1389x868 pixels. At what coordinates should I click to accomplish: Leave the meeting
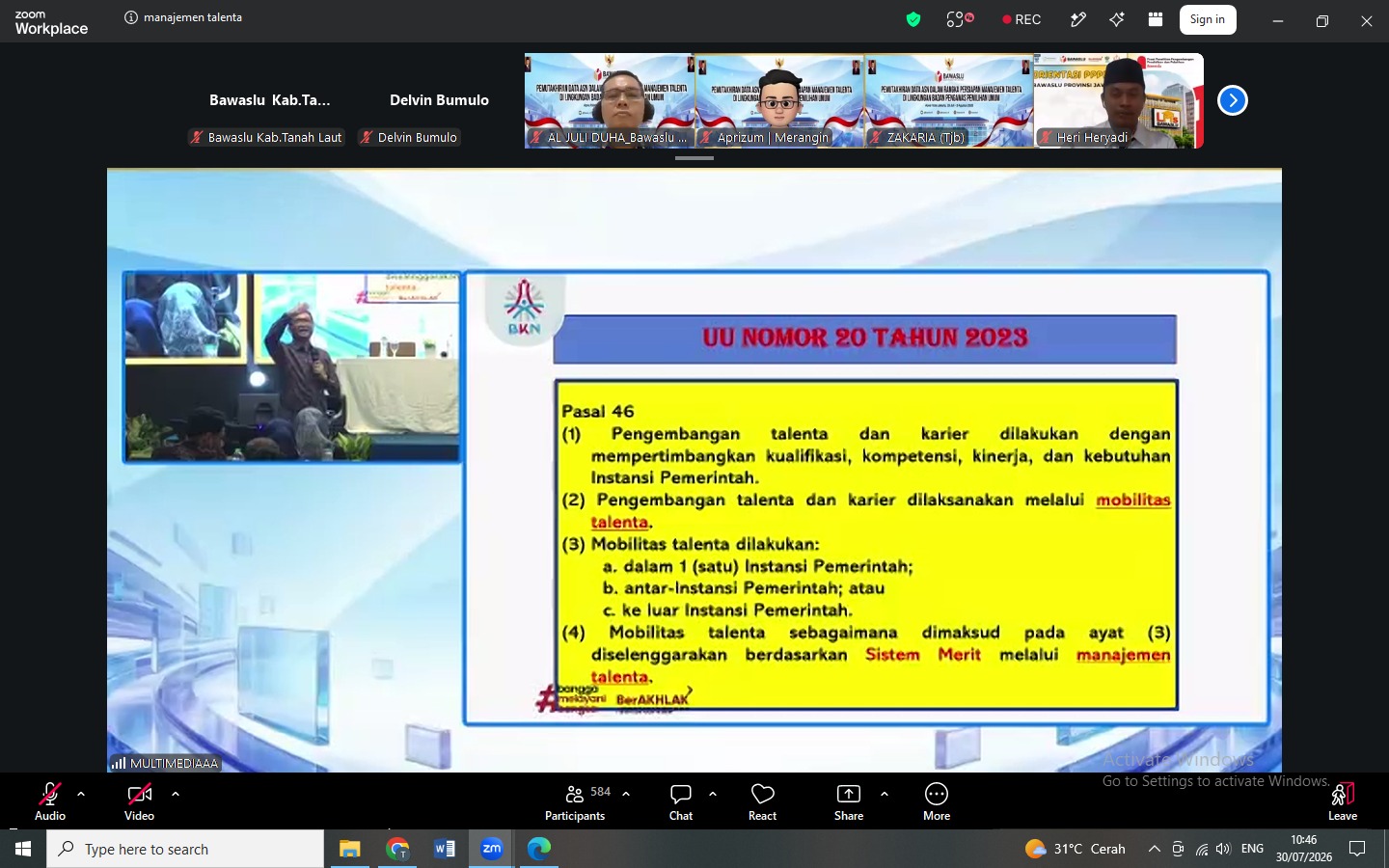pos(1343,801)
